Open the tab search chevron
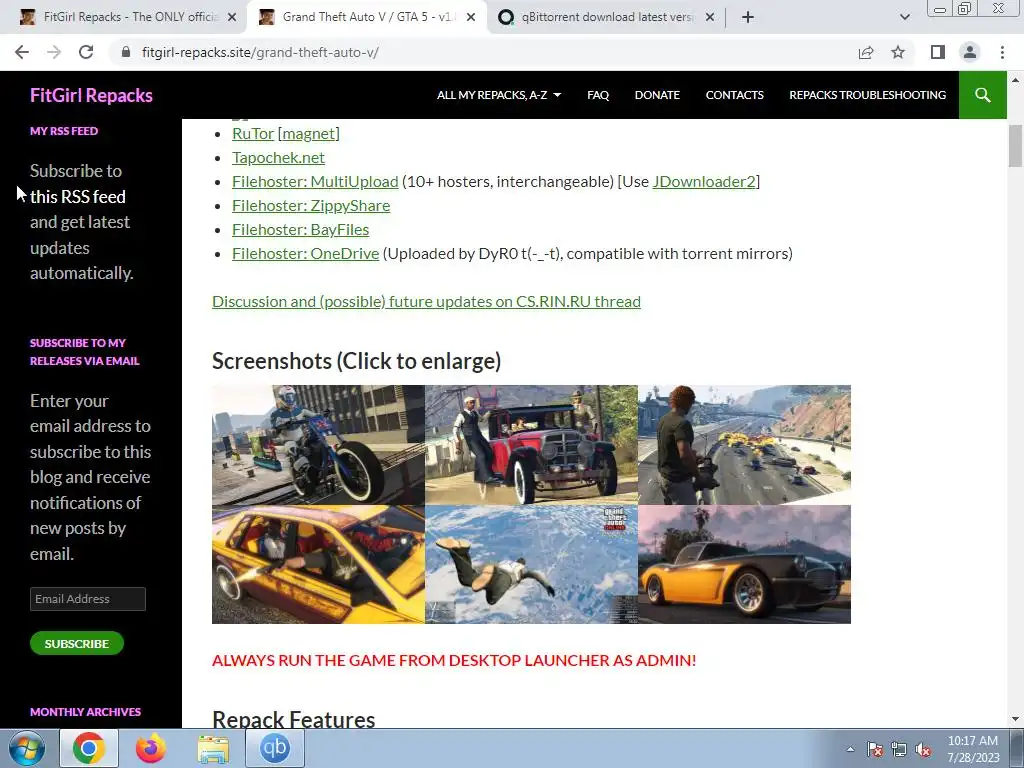1024x768 pixels. pos(904,17)
